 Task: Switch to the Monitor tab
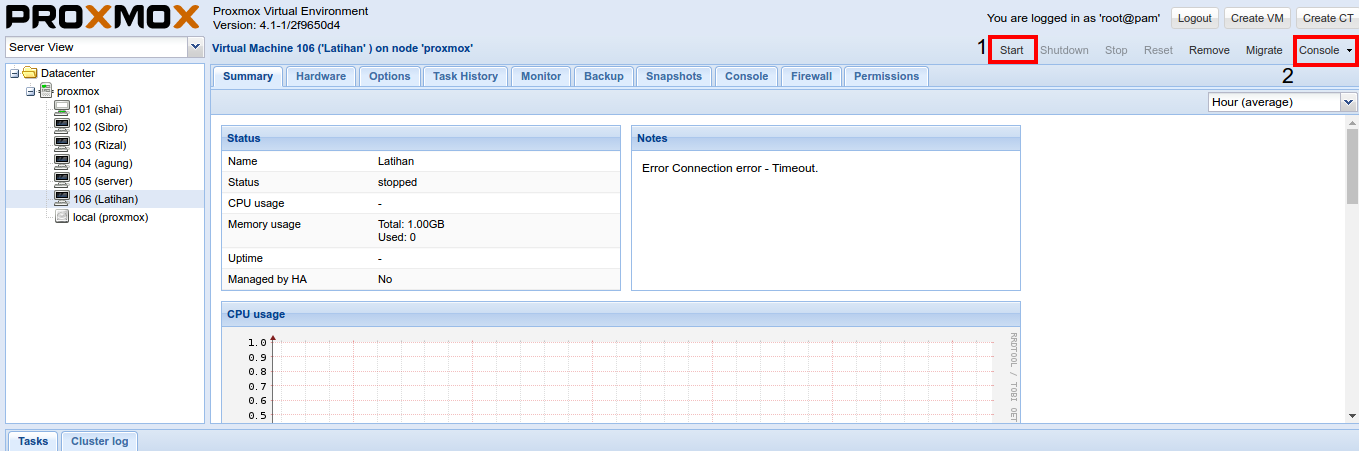pyautogui.click(x=541, y=76)
